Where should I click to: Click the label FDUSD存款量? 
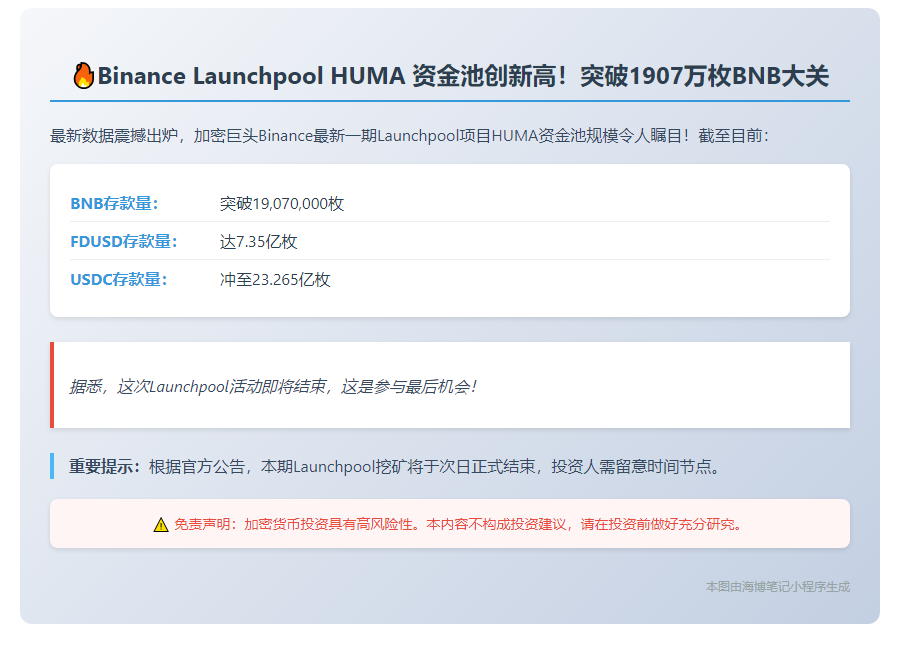[124, 241]
